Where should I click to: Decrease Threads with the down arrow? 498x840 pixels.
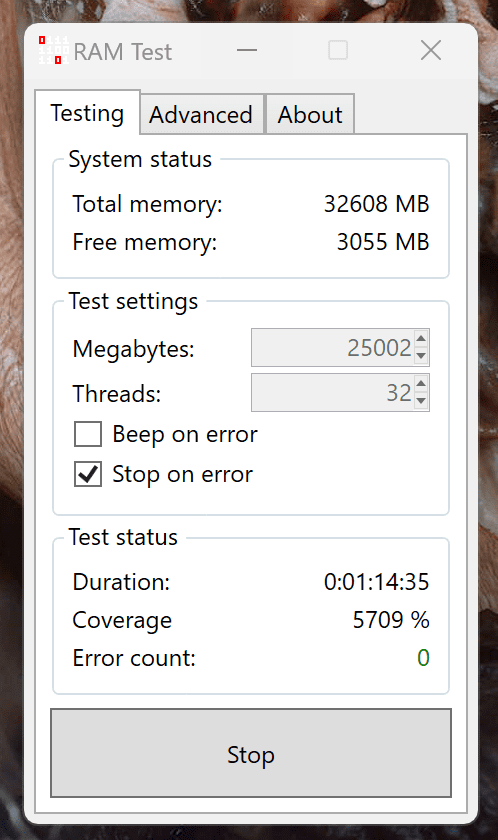click(421, 400)
